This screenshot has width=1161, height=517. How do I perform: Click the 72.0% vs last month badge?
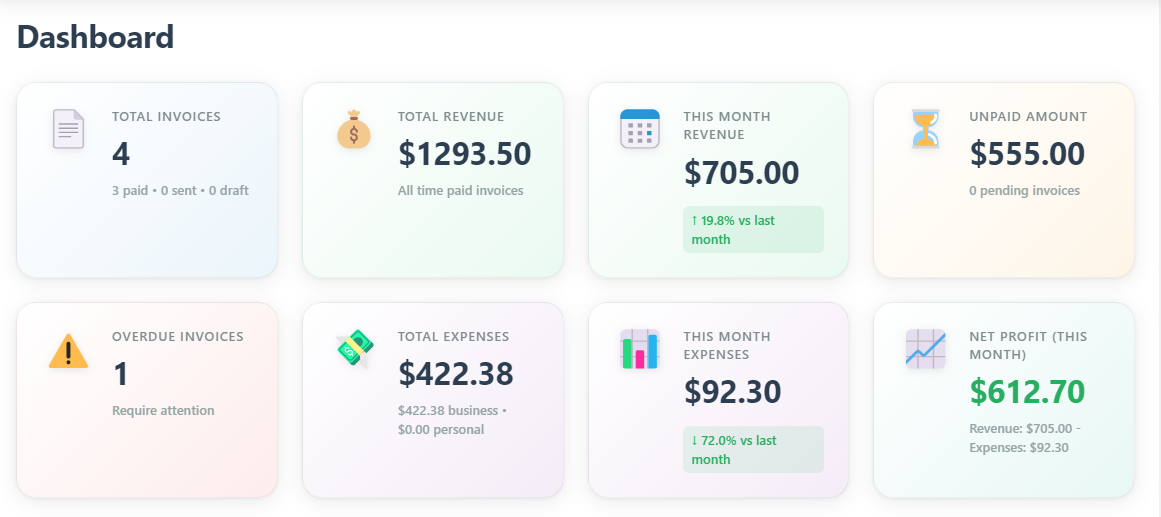point(752,450)
